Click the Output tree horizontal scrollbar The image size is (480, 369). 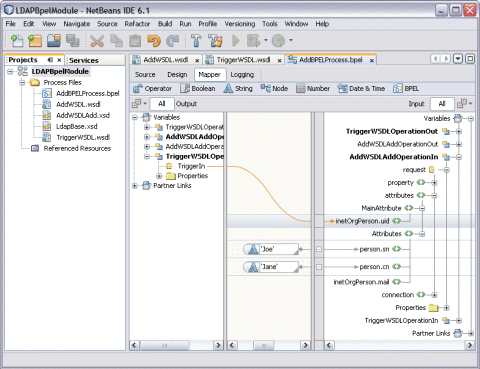[x=177, y=345]
